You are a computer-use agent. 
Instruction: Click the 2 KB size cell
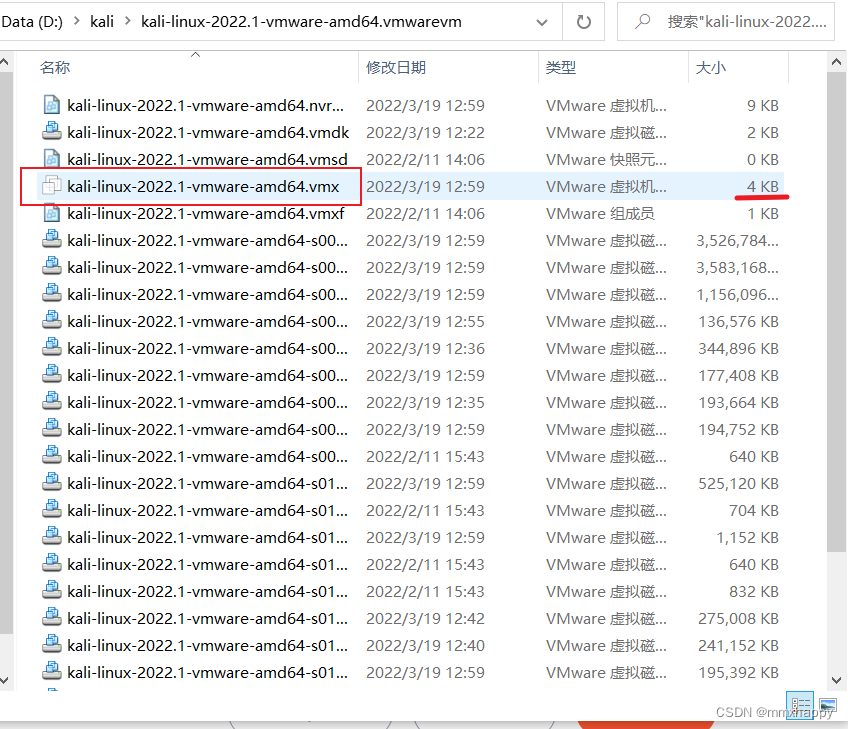pyautogui.click(x=763, y=132)
